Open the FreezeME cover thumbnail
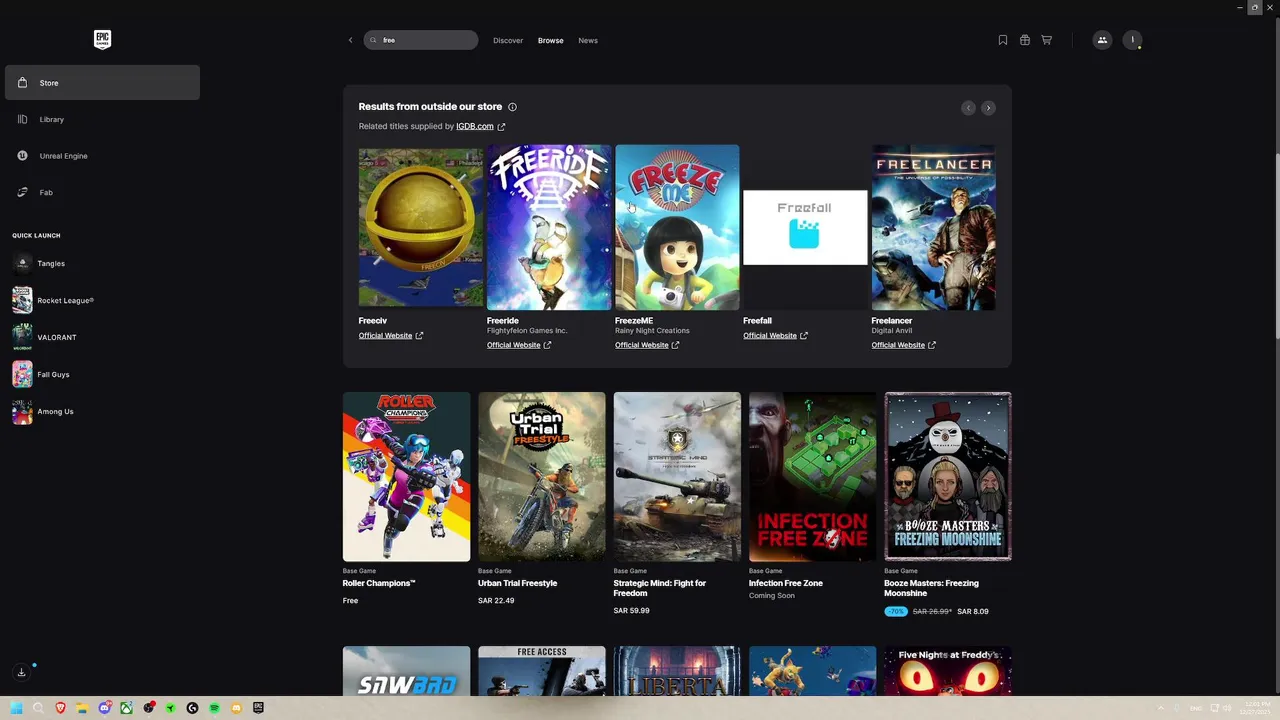 pyautogui.click(x=677, y=227)
